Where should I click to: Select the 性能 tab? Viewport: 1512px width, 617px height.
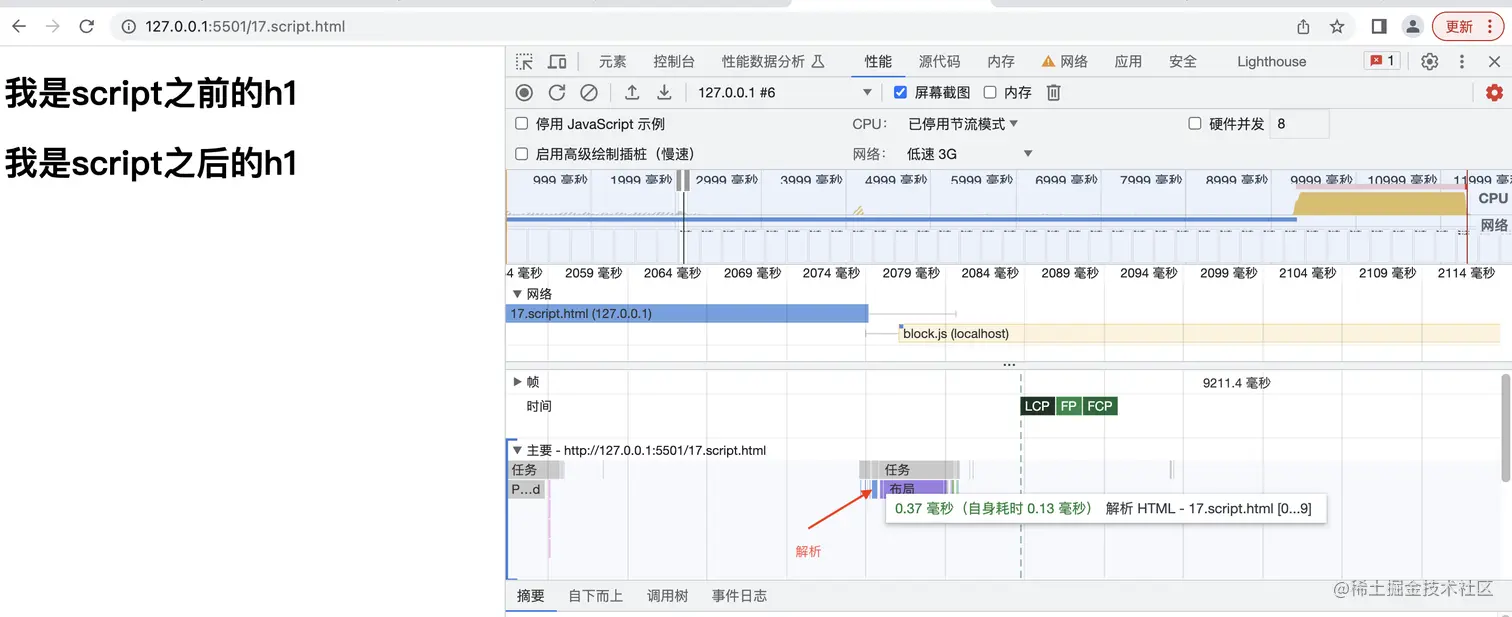(x=878, y=61)
